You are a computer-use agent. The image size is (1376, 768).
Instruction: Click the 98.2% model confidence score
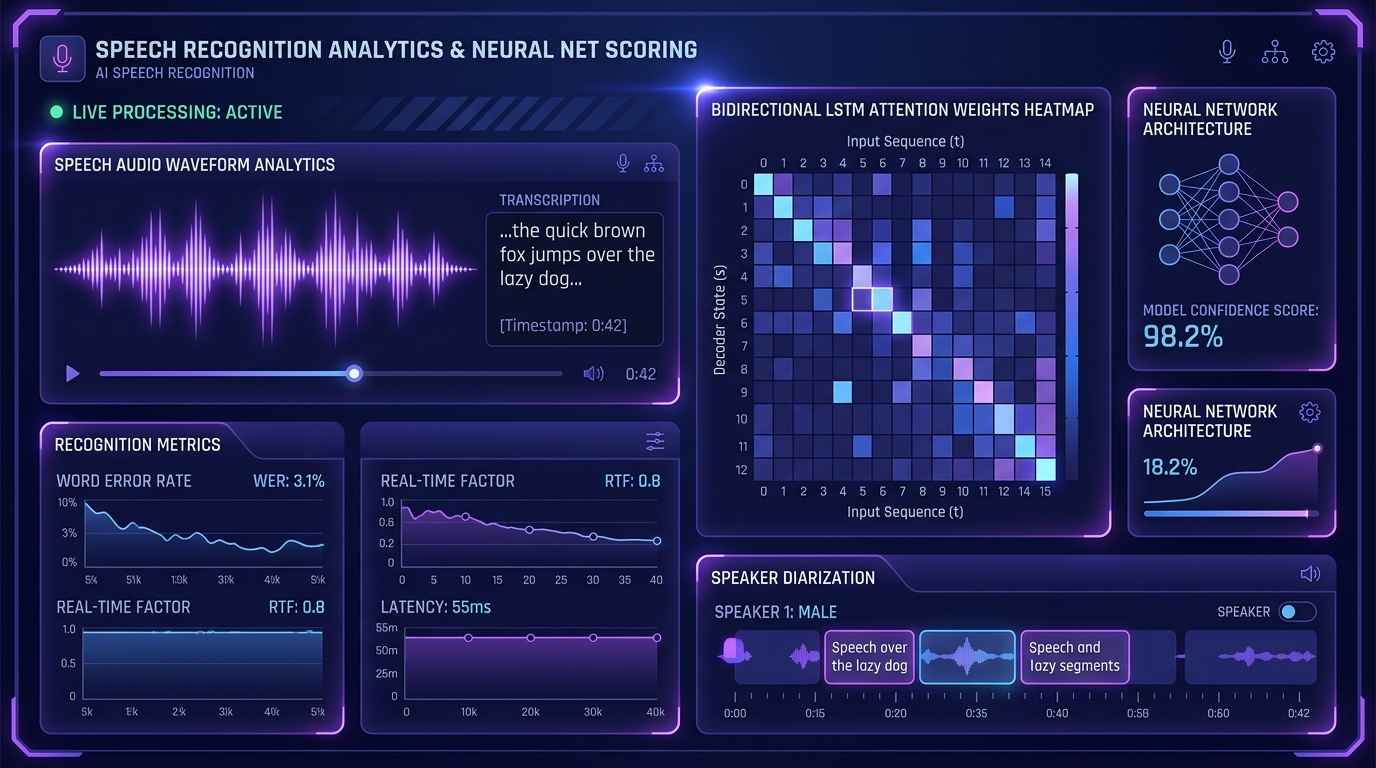(1183, 337)
